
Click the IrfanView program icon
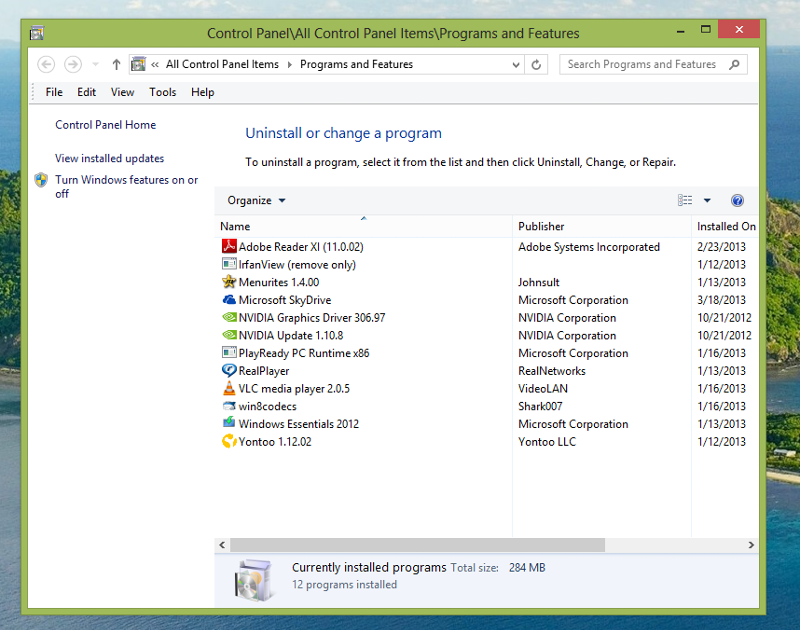click(x=229, y=264)
